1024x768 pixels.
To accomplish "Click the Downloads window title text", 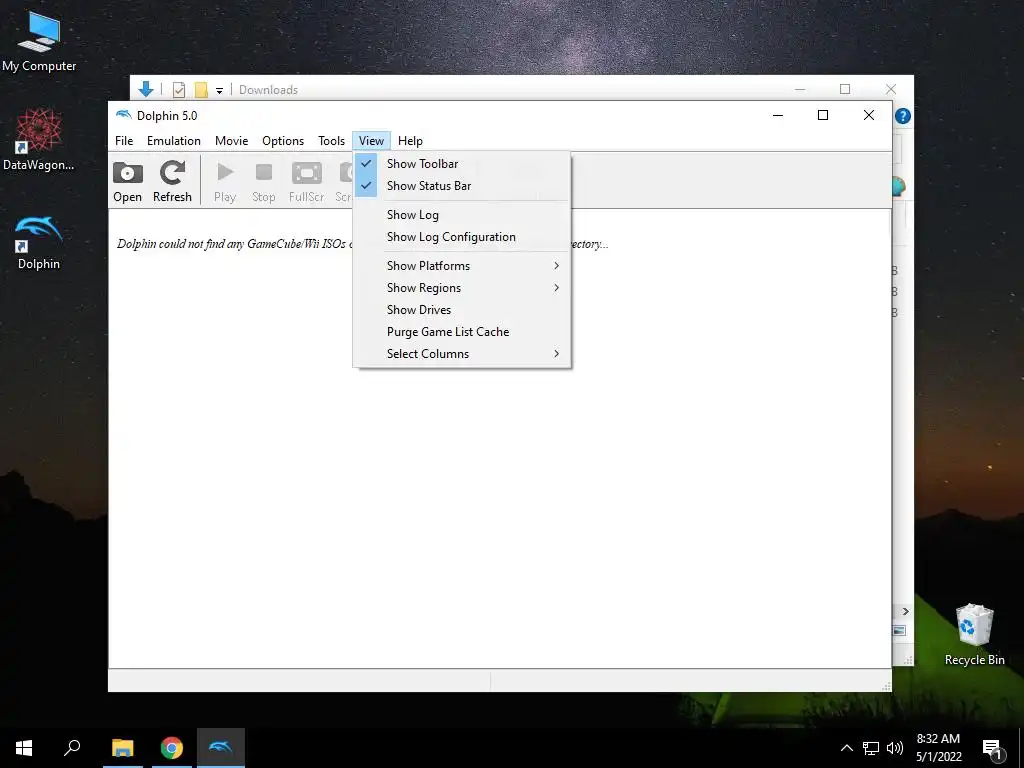I will pos(268,90).
